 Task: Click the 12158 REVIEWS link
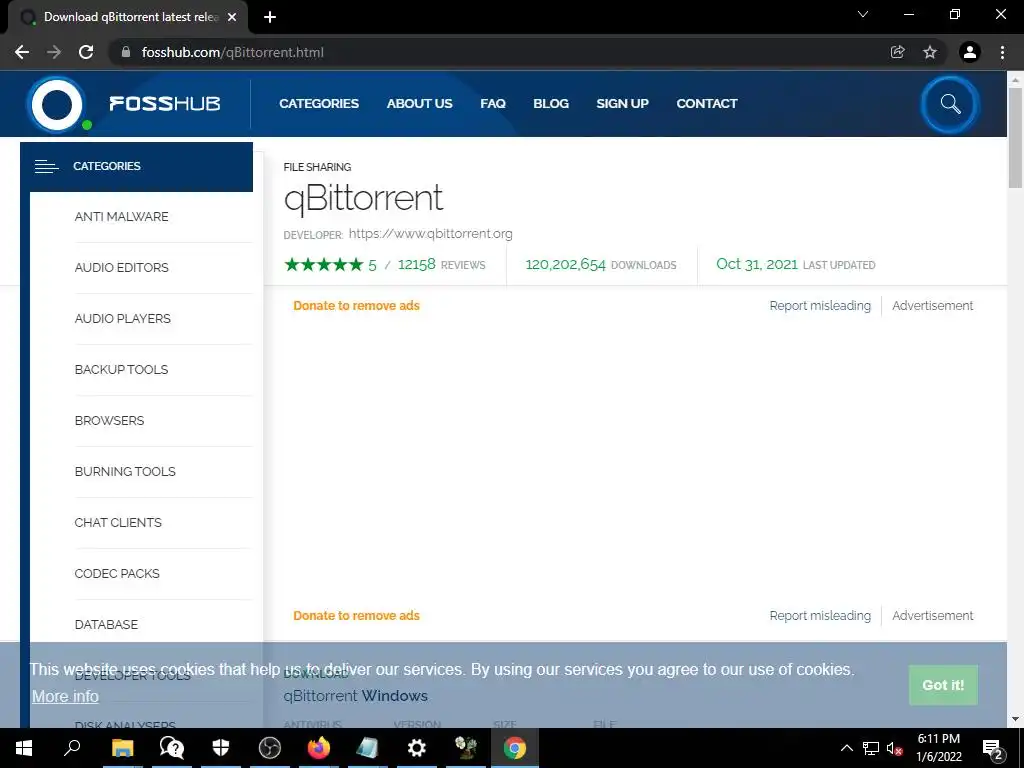click(x=441, y=264)
